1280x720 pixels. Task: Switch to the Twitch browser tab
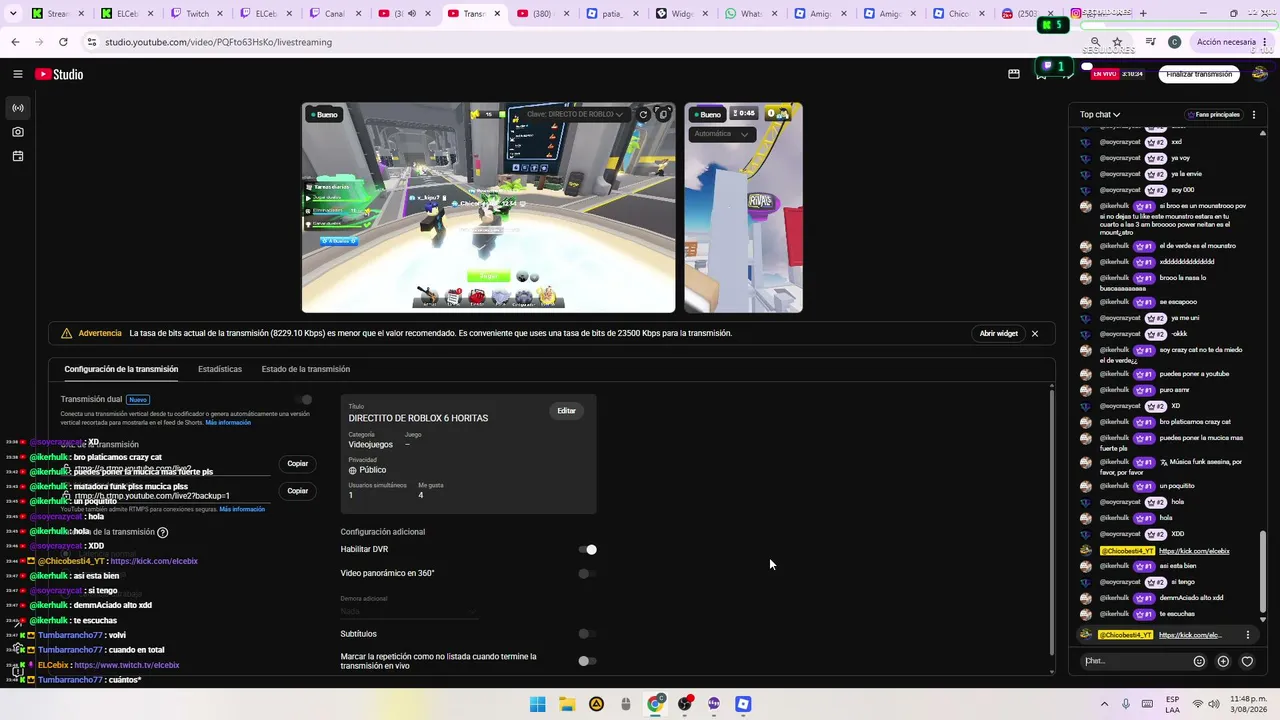point(197,14)
